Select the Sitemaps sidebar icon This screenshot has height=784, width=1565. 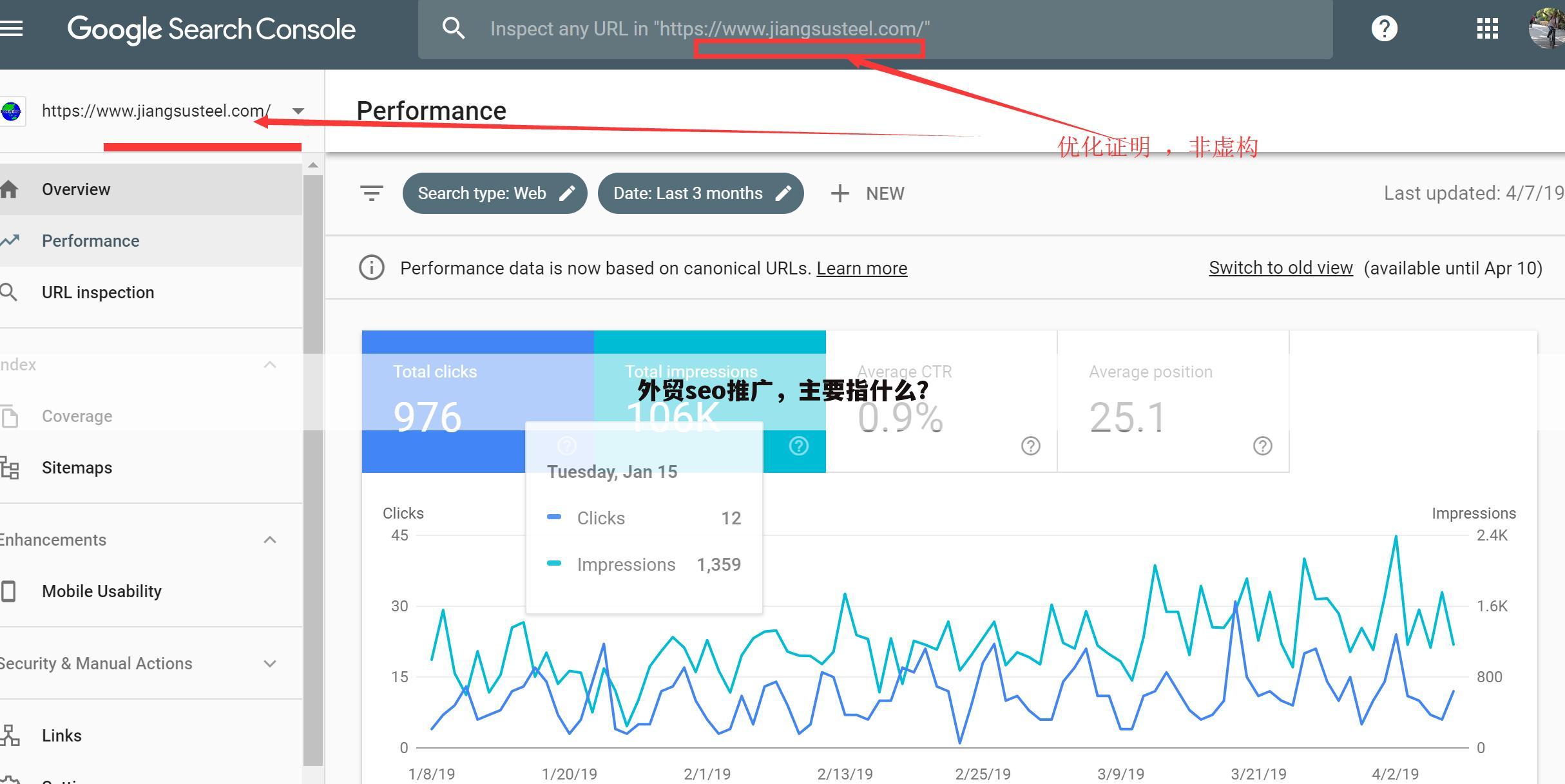pyautogui.click(x=11, y=468)
